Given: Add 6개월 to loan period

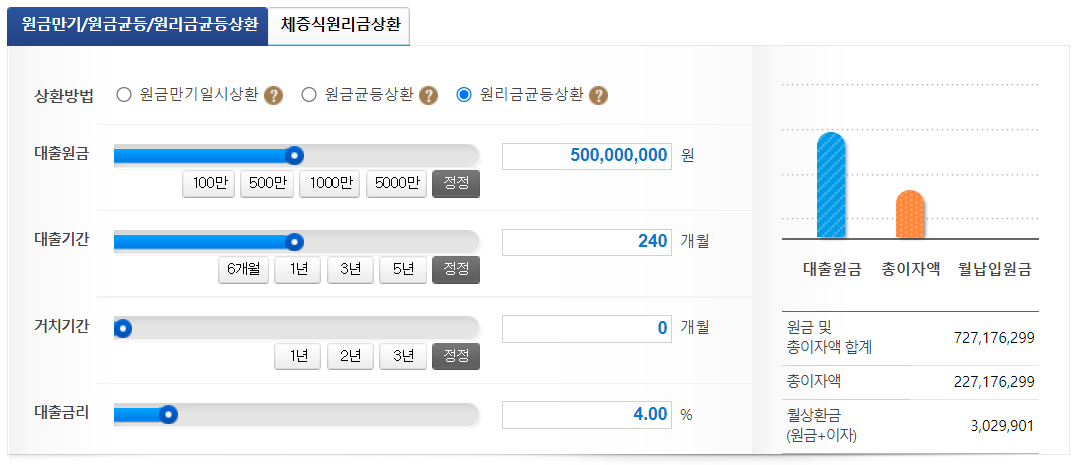Looking at the screenshot, I should click(x=244, y=270).
